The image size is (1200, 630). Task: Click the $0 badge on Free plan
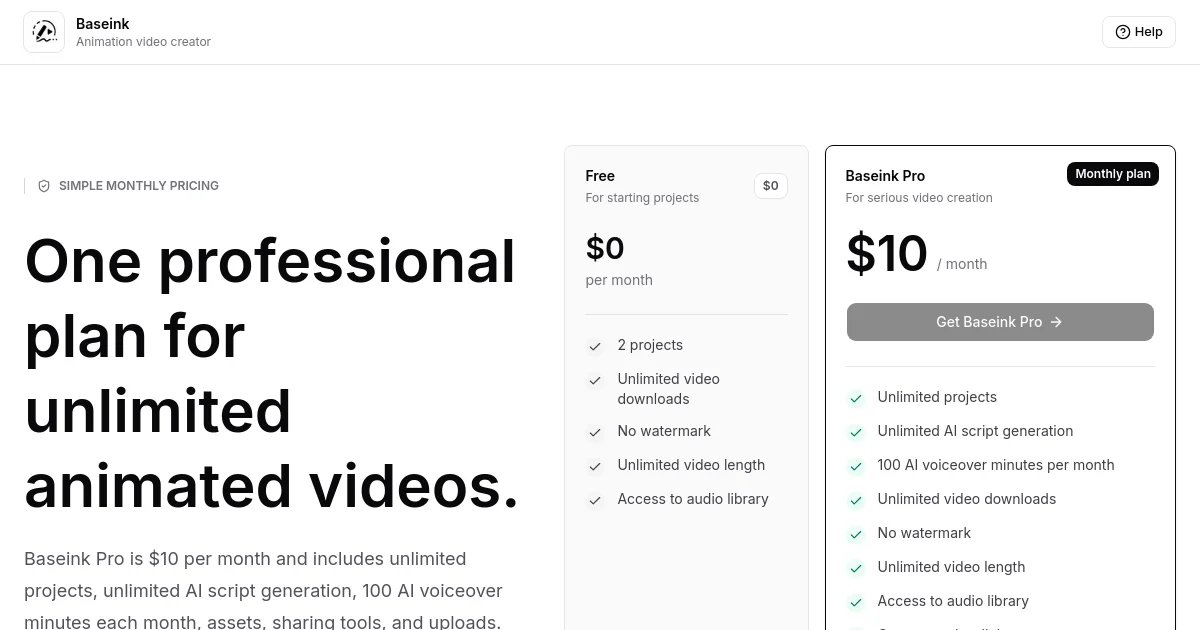(771, 186)
